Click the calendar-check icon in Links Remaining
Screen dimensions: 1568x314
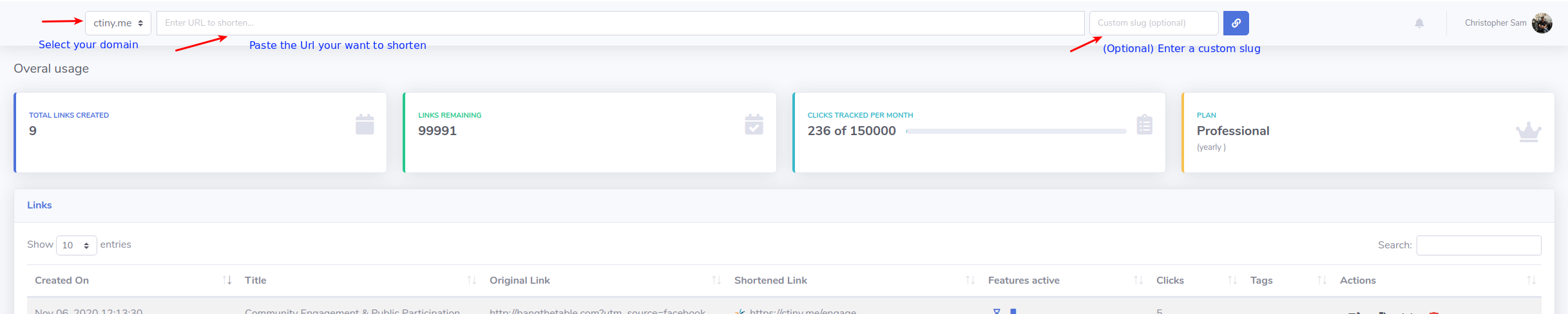(754, 124)
